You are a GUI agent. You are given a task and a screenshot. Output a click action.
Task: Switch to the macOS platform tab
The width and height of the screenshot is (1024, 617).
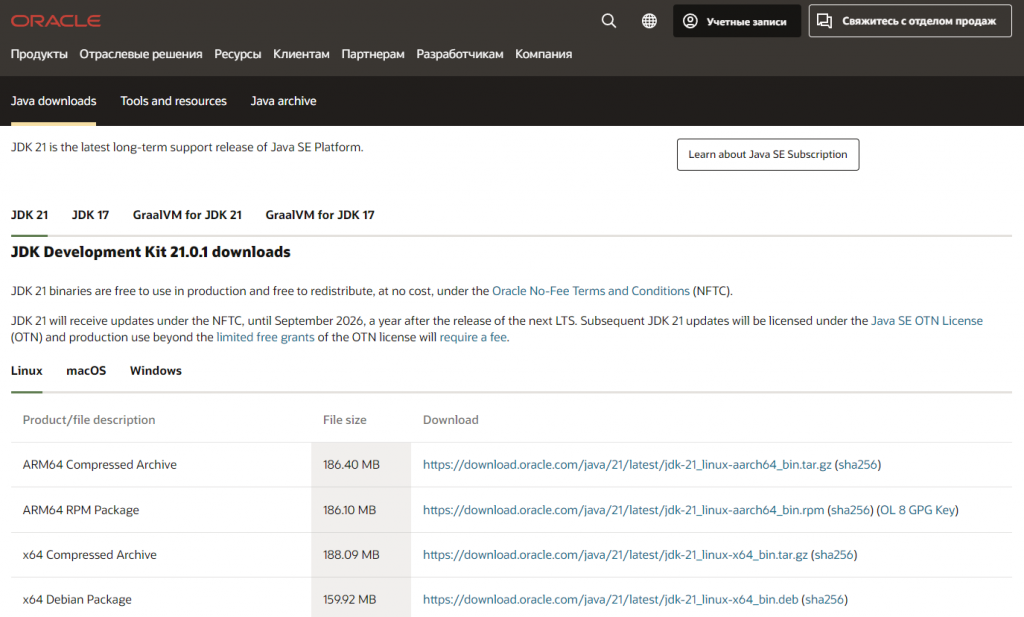click(86, 371)
